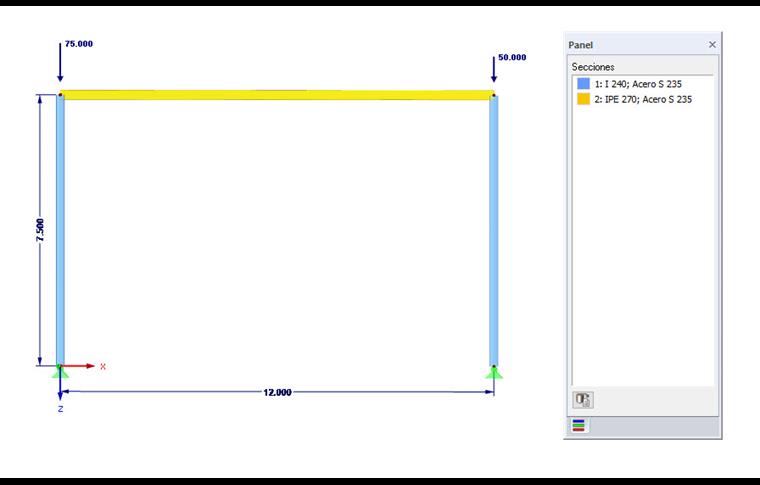Click the 'Secciones' heading in the panel
The height and width of the screenshot is (485, 760).
(x=593, y=67)
